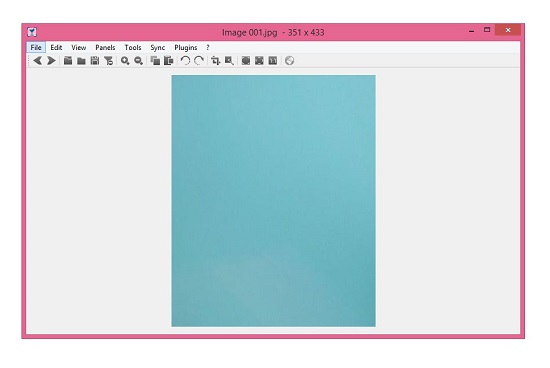Rotate image clockwise
Image resolution: width=550 pixels, height=368 pixels.
point(199,61)
